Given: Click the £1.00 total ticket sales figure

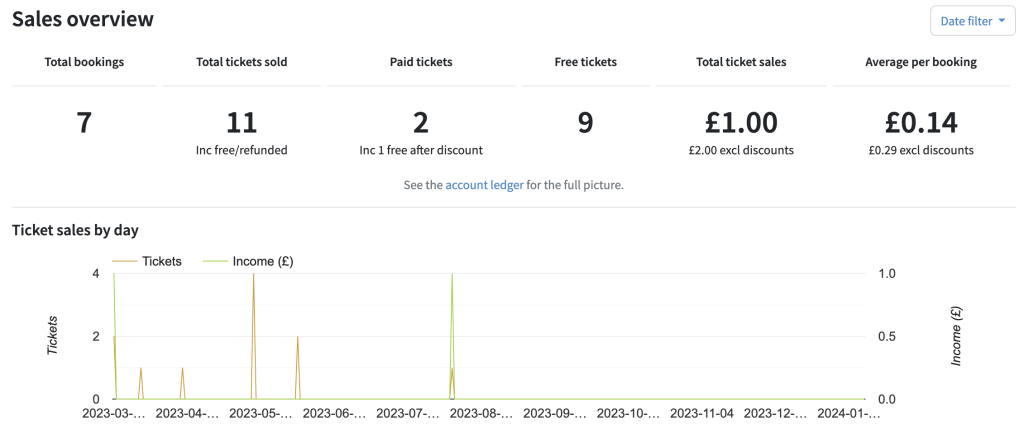Looking at the screenshot, I should pos(741,123).
